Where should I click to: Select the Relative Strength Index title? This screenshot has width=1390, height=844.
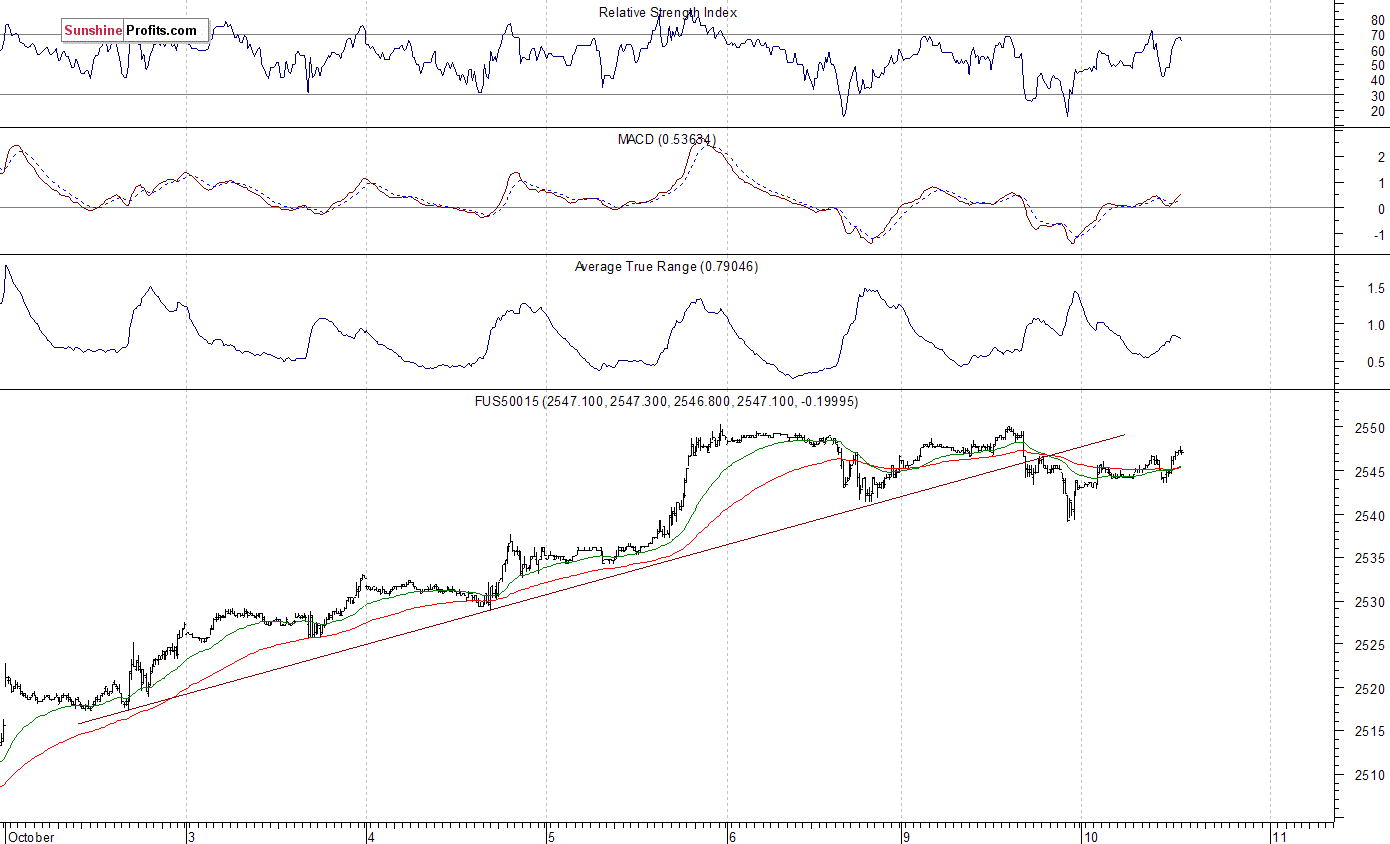[x=668, y=12]
